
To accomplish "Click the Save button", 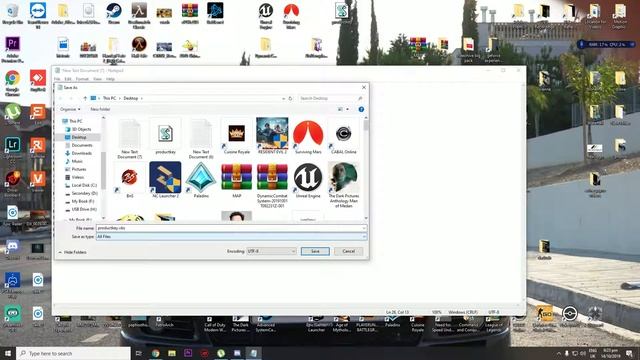I will [x=315, y=251].
